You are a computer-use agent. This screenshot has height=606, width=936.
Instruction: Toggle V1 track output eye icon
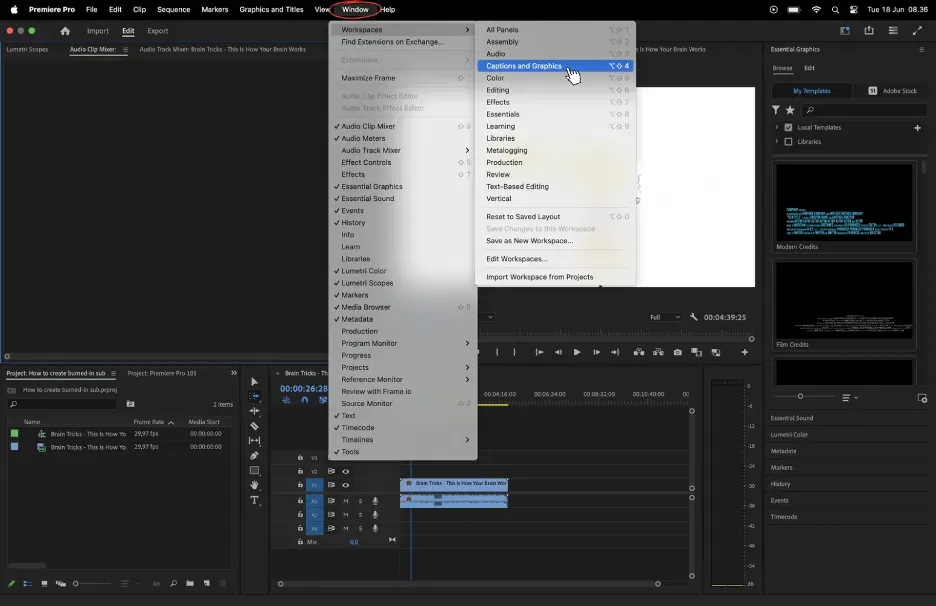click(x=346, y=485)
